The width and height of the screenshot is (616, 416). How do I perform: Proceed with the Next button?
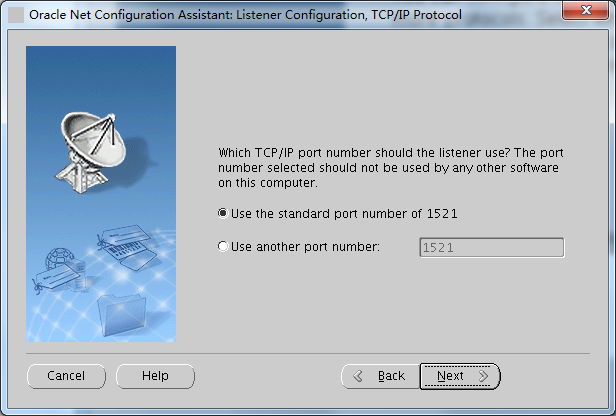coord(460,376)
